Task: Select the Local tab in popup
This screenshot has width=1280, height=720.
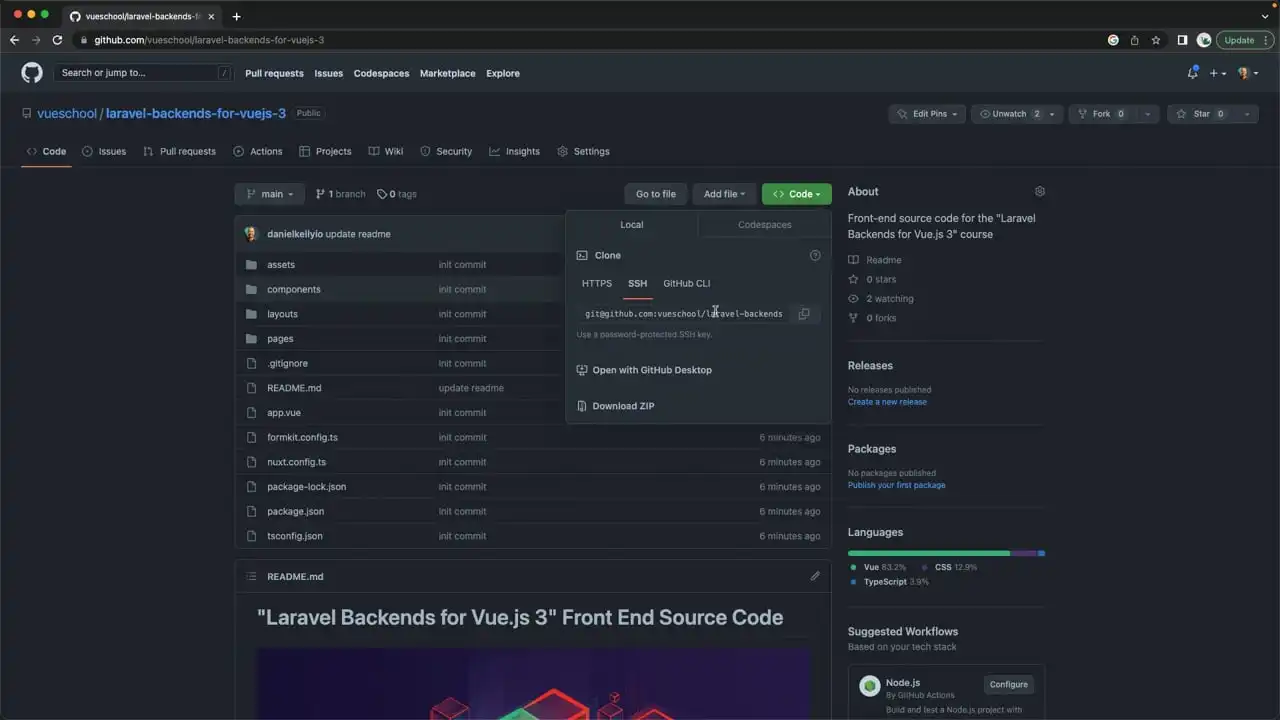Action: pos(632,225)
